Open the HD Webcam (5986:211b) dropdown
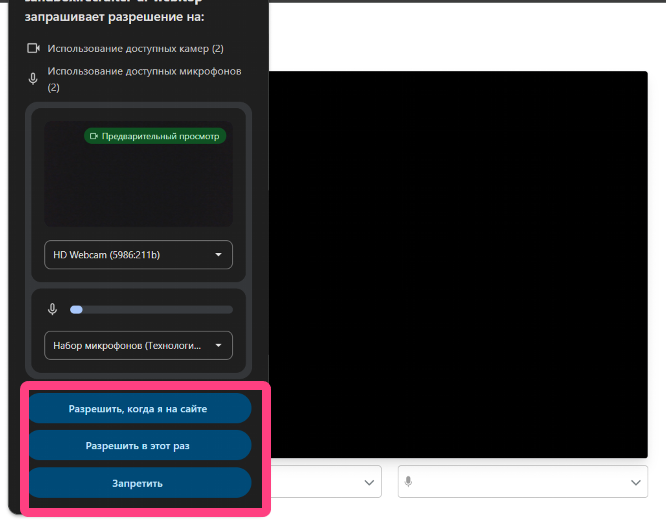This screenshot has width=666, height=523. tap(138, 255)
